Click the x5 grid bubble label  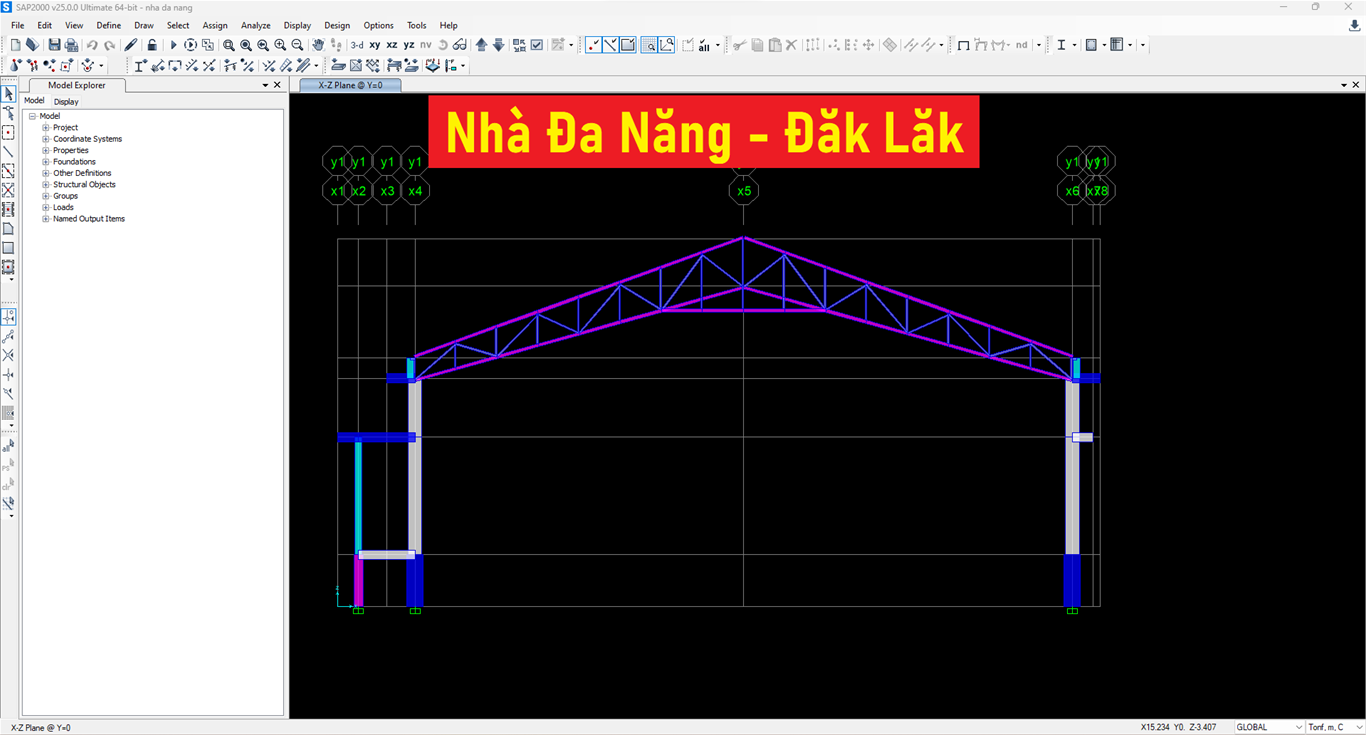pyautogui.click(x=743, y=190)
